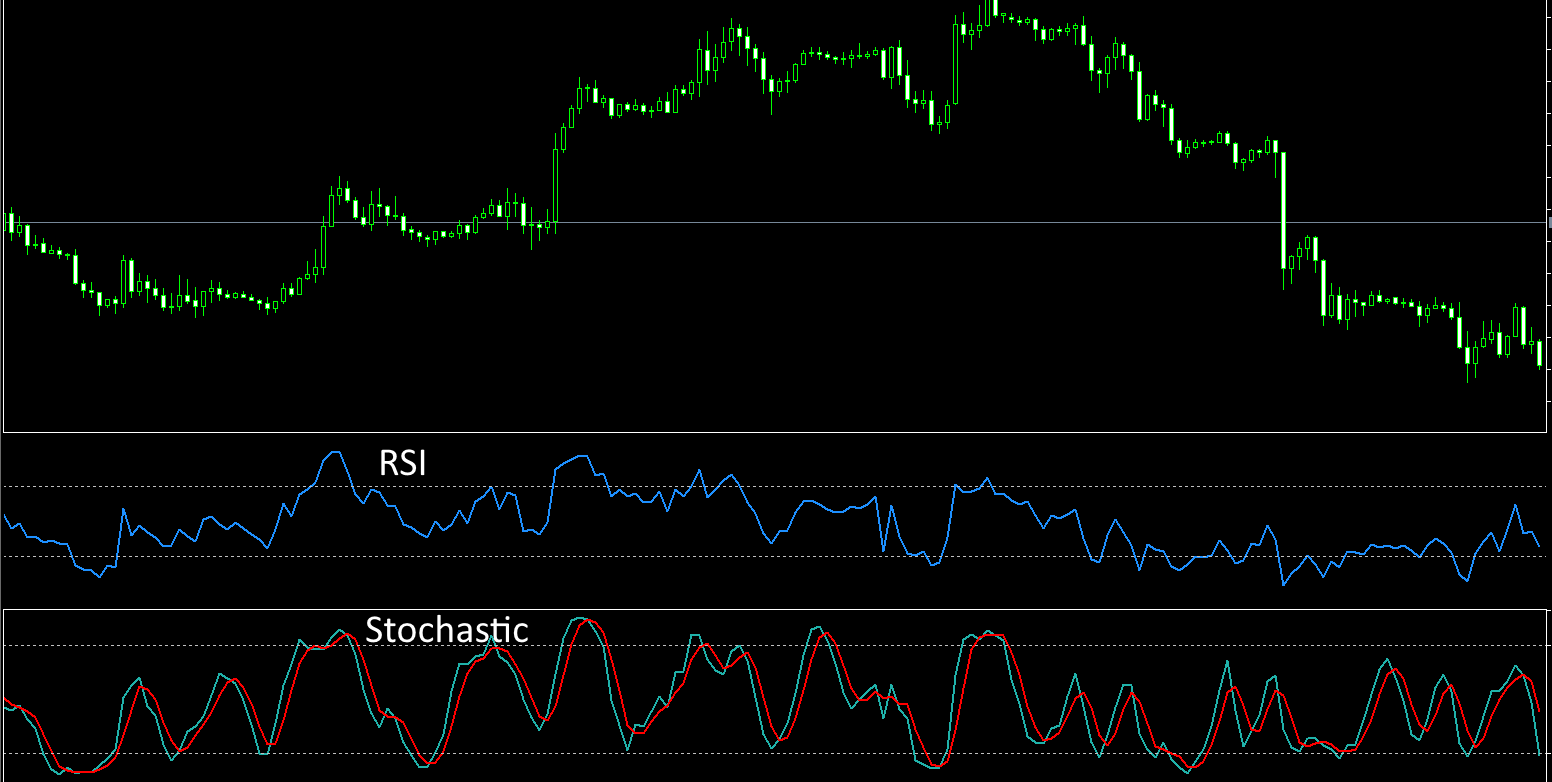Click the Stochastic label text
The height and width of the screenshot is (782, 1552).
point(446,630)
